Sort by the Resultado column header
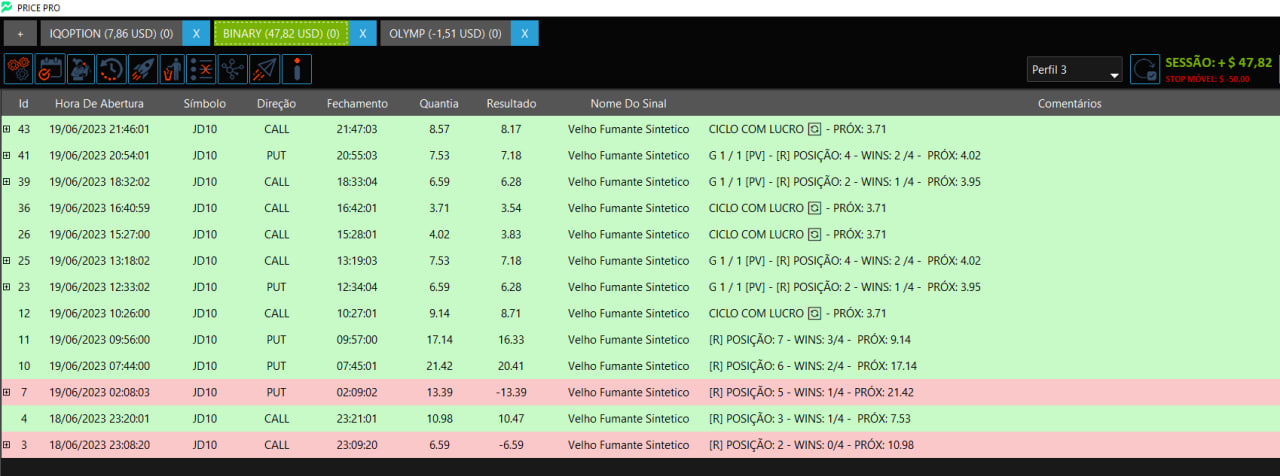1280x476 pixels. (511, 103)
